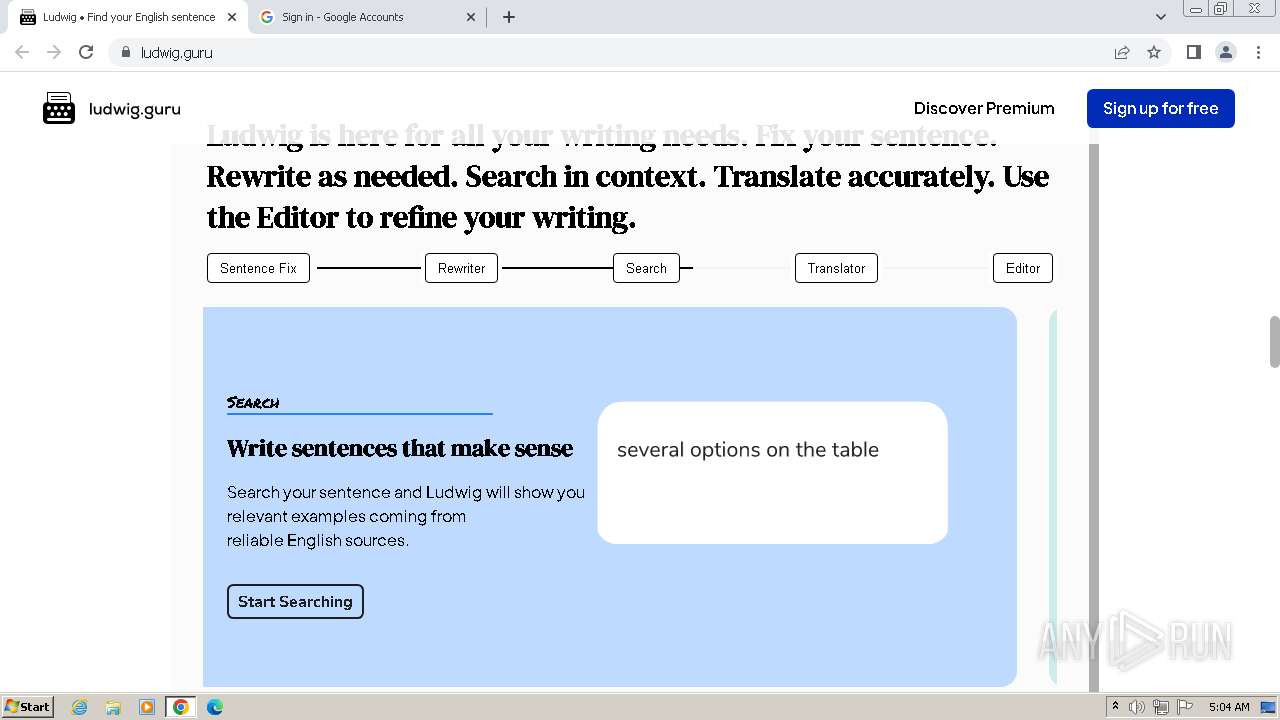1280x720 pixels.
Task: Launch Microsoft Edge from taskbar
Action: pos(214,707)
